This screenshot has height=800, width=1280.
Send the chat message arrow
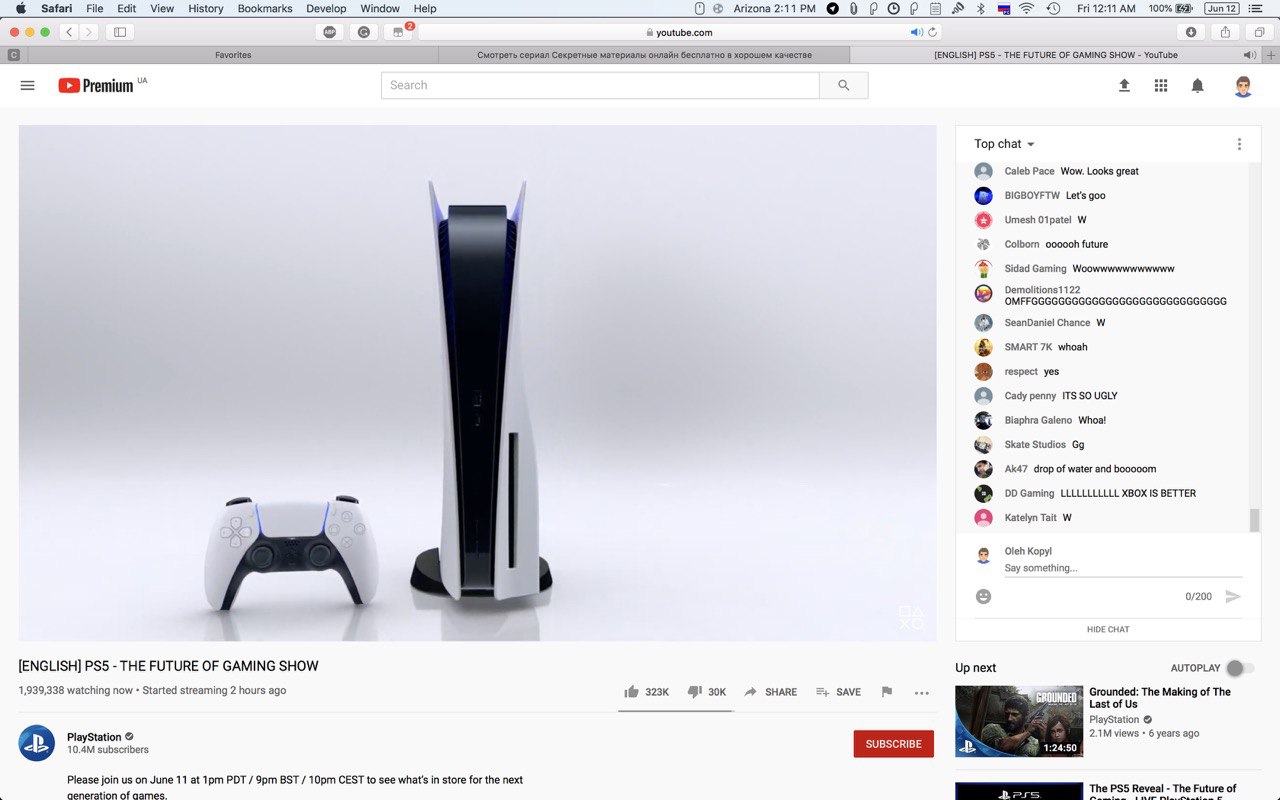point(1233,596)
